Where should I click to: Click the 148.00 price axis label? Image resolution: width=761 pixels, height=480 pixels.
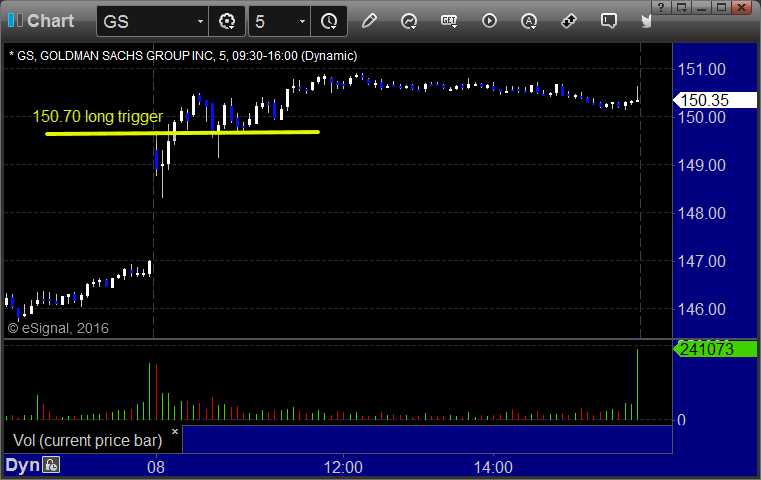(702, 213)
